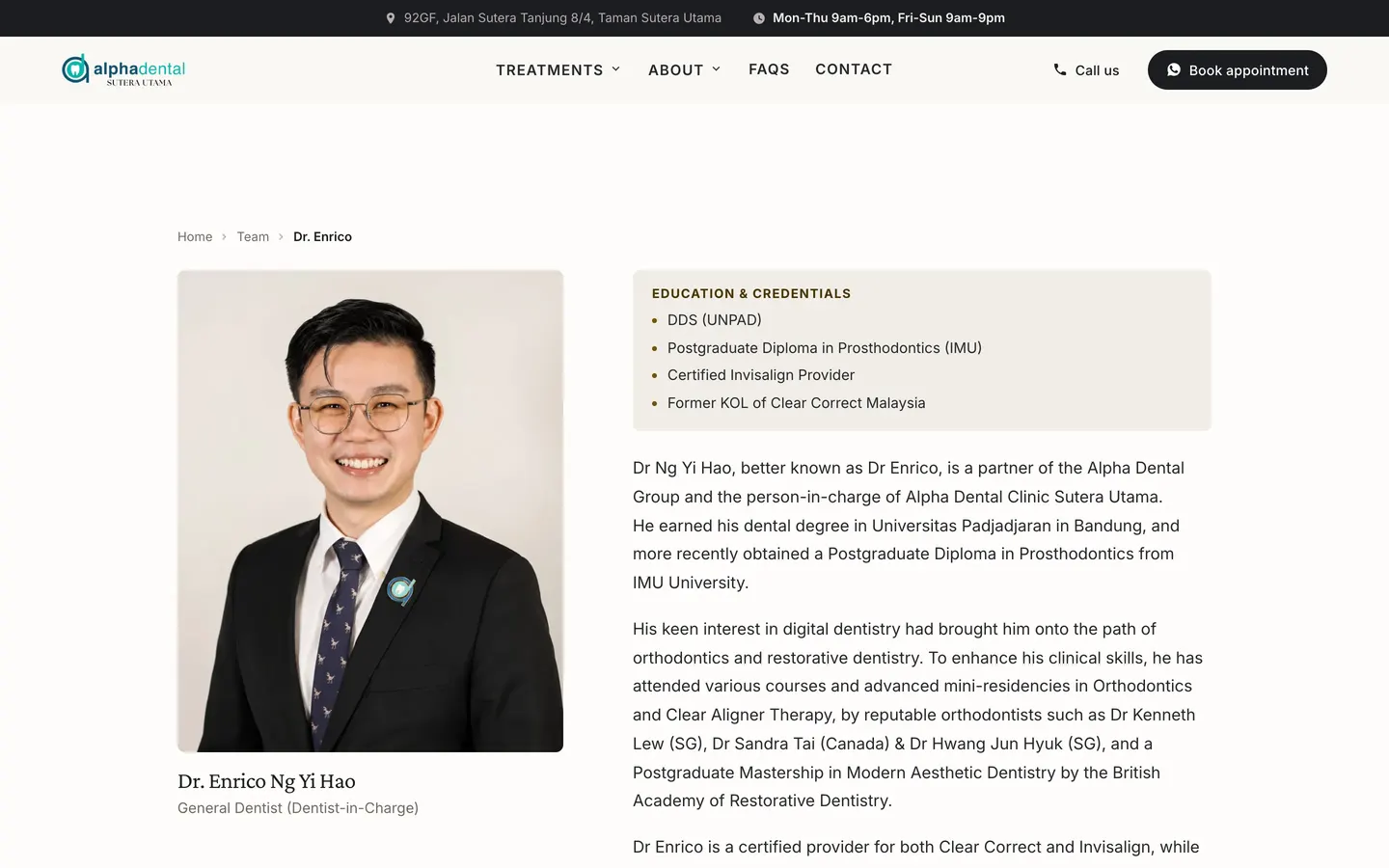Image resolution: width=1389 pixels, height=868 pixels.
Task: Open the Contact page
Action: pyautogui.click(x=854, y=69)
